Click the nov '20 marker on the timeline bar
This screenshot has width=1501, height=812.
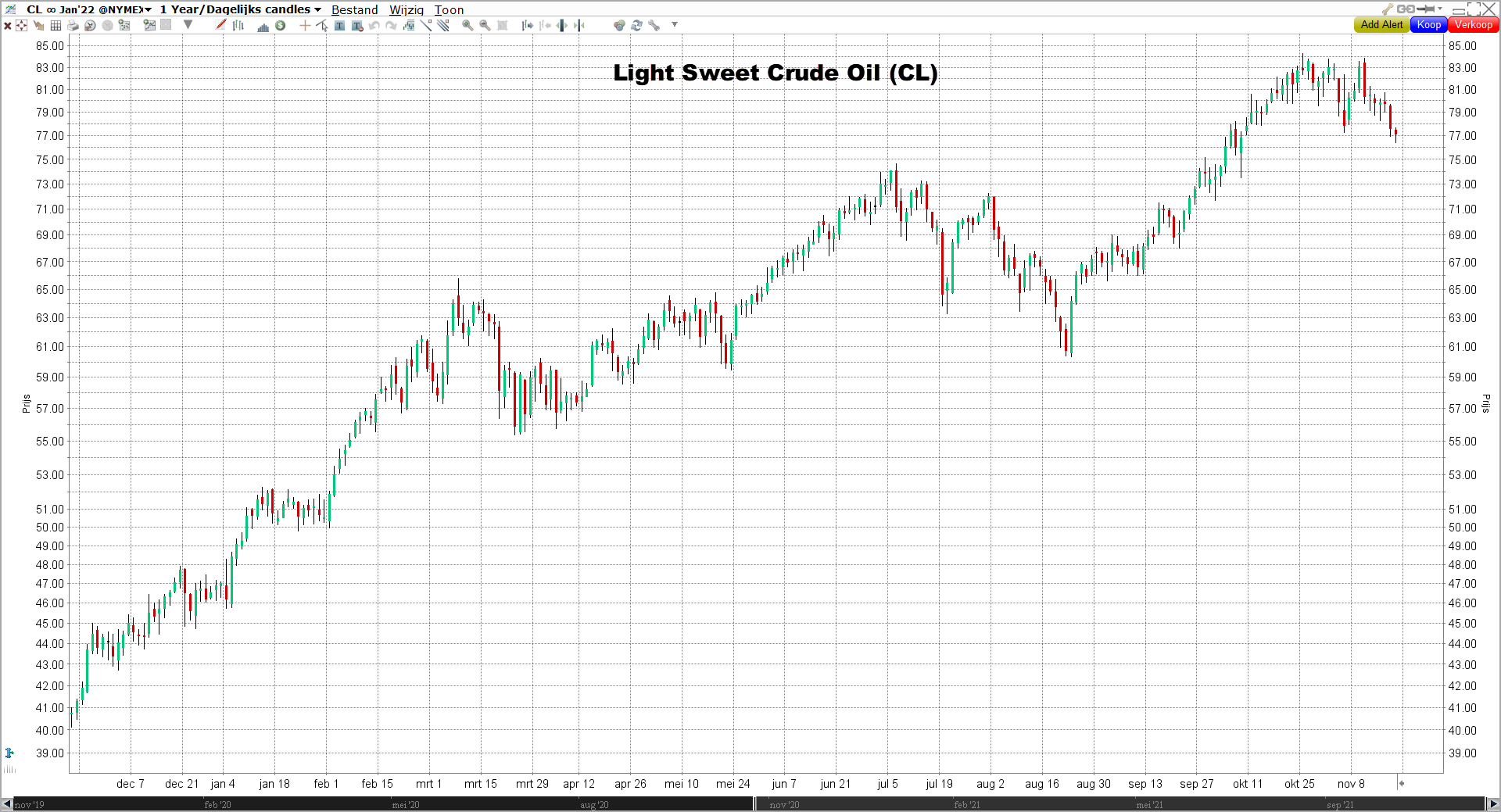pyautogui.click(x=784, y=805)
